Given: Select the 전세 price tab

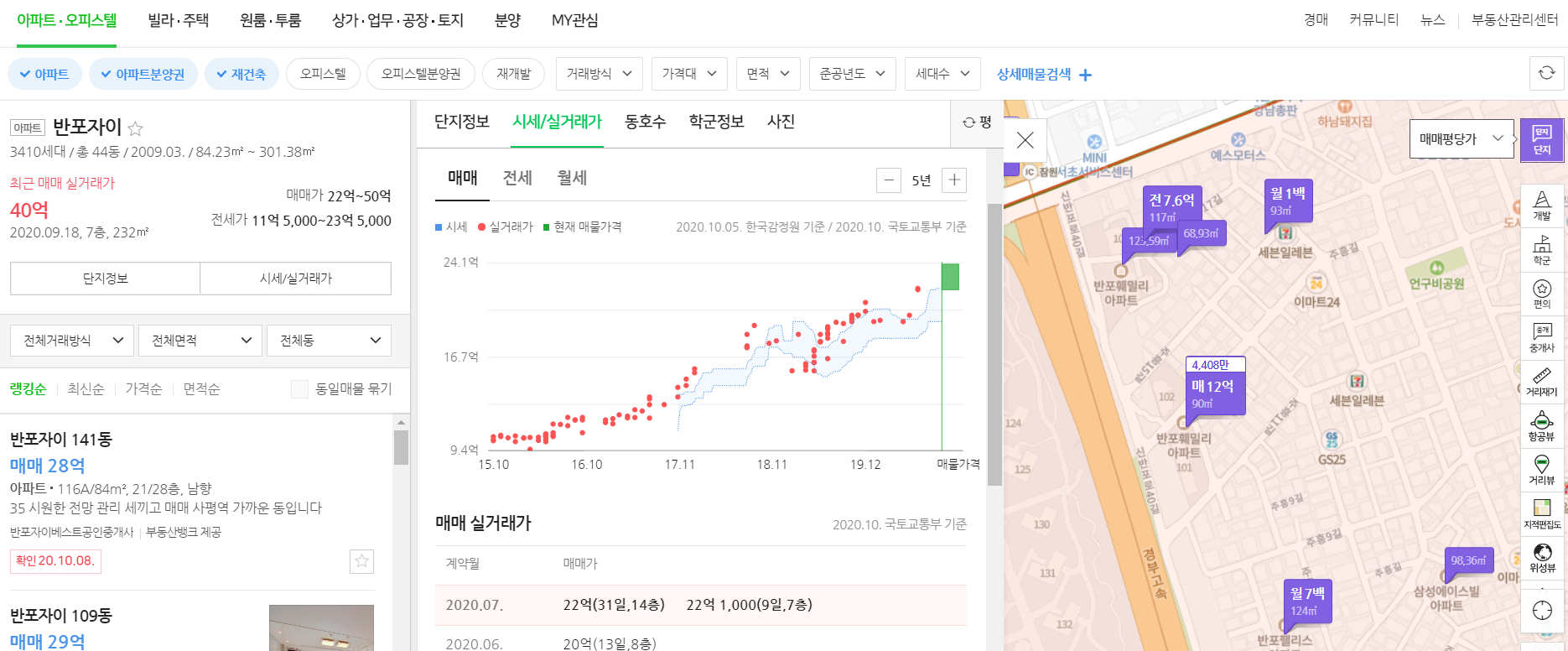Looking at the screenshot, I should tap(517, 178).
